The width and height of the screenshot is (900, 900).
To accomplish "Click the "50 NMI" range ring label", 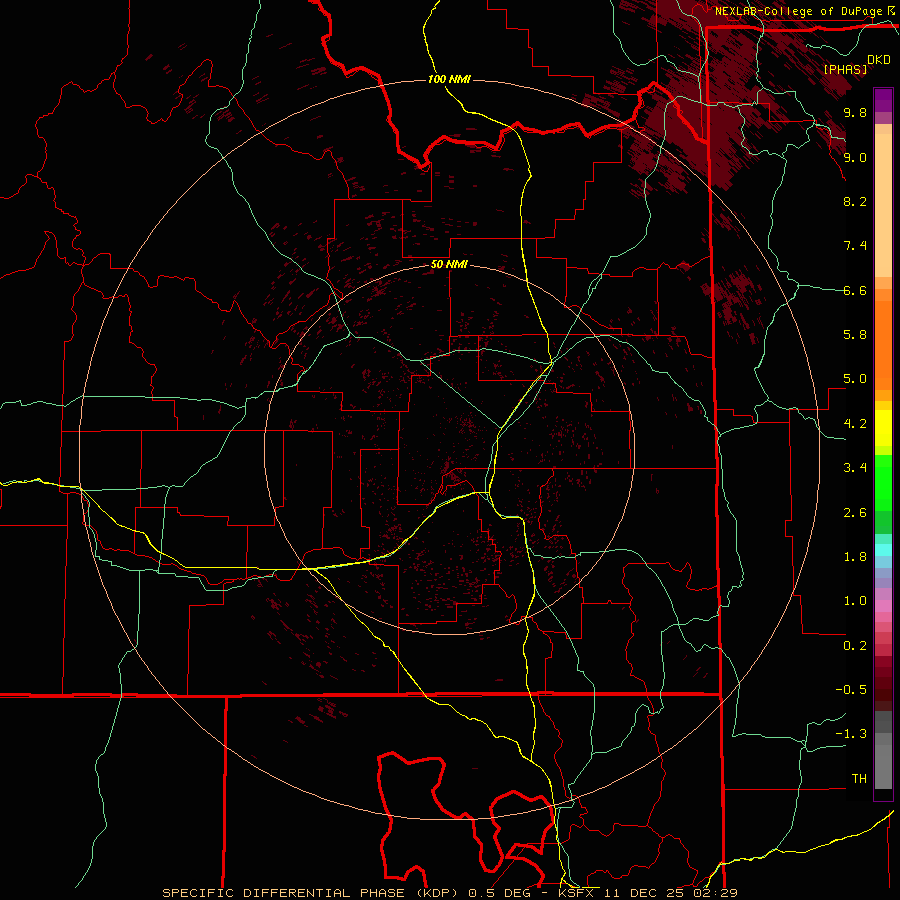I will [x=449, y=265].
